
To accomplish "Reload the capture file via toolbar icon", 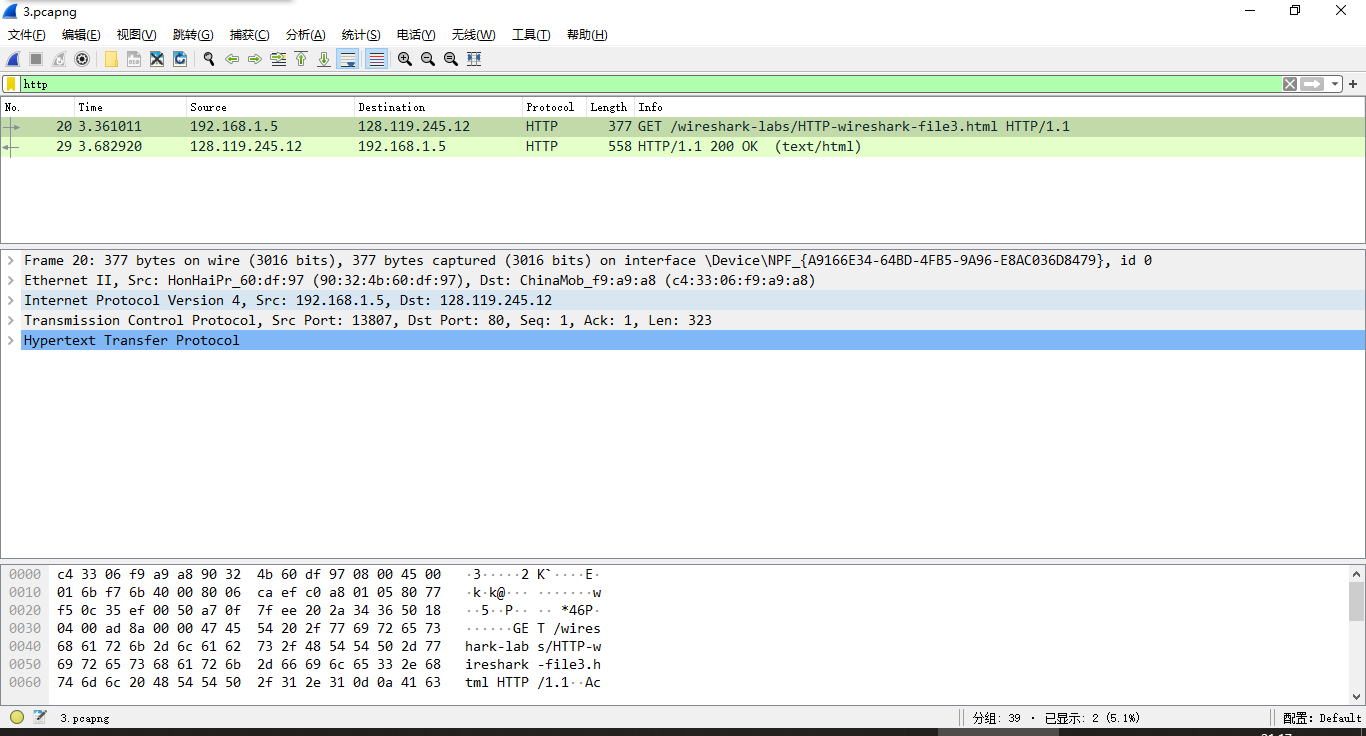I will [x=180, y=59].
